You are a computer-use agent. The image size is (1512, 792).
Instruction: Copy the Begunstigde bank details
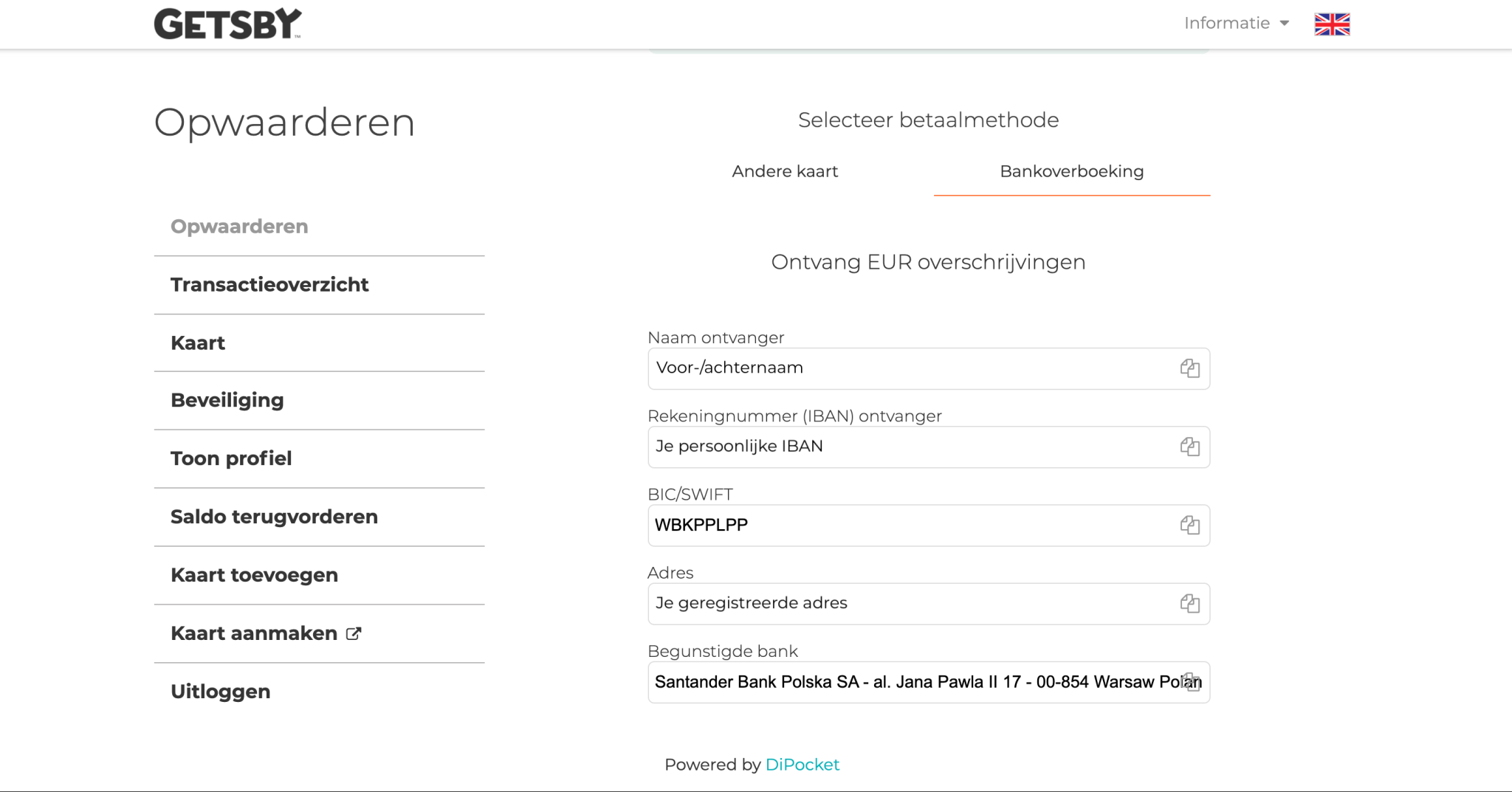(x=1191, y=682)
